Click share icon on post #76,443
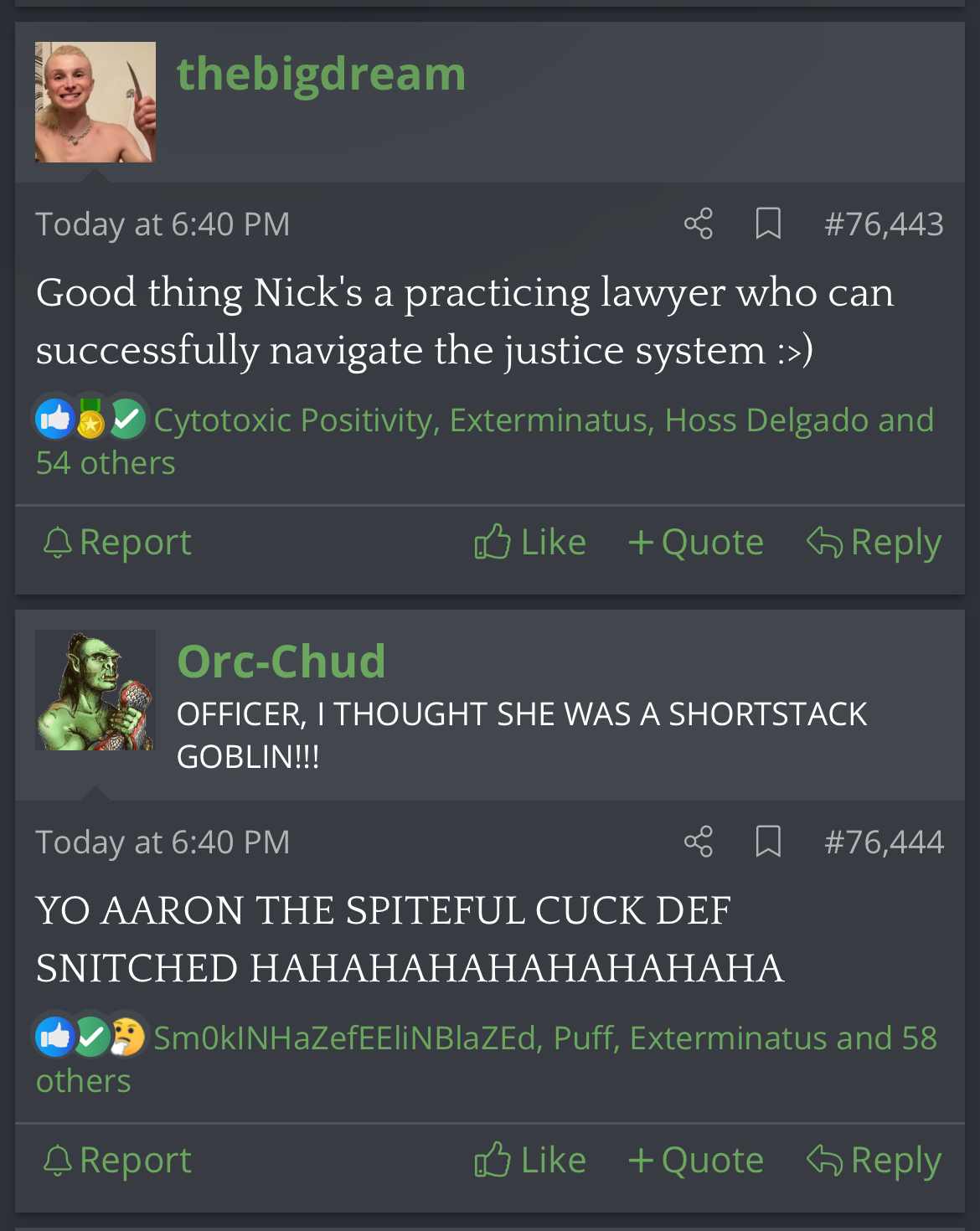This screenshot has height=1231, width=980. pyautogui.click(x=698, y=224)
